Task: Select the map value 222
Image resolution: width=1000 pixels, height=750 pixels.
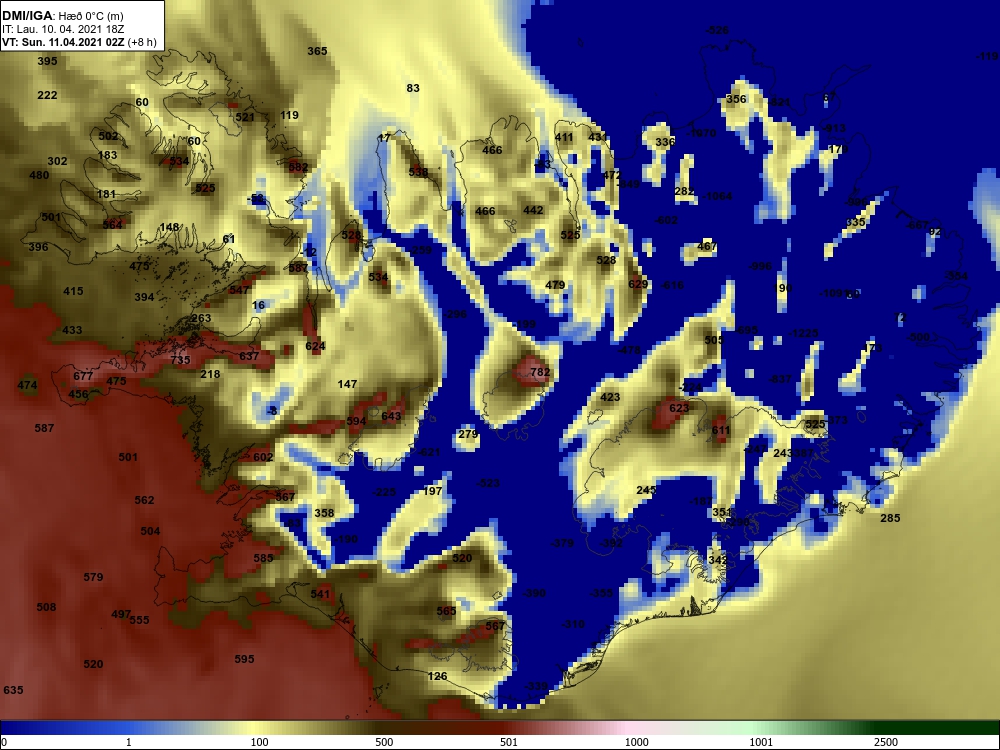Action: (47, 95)
